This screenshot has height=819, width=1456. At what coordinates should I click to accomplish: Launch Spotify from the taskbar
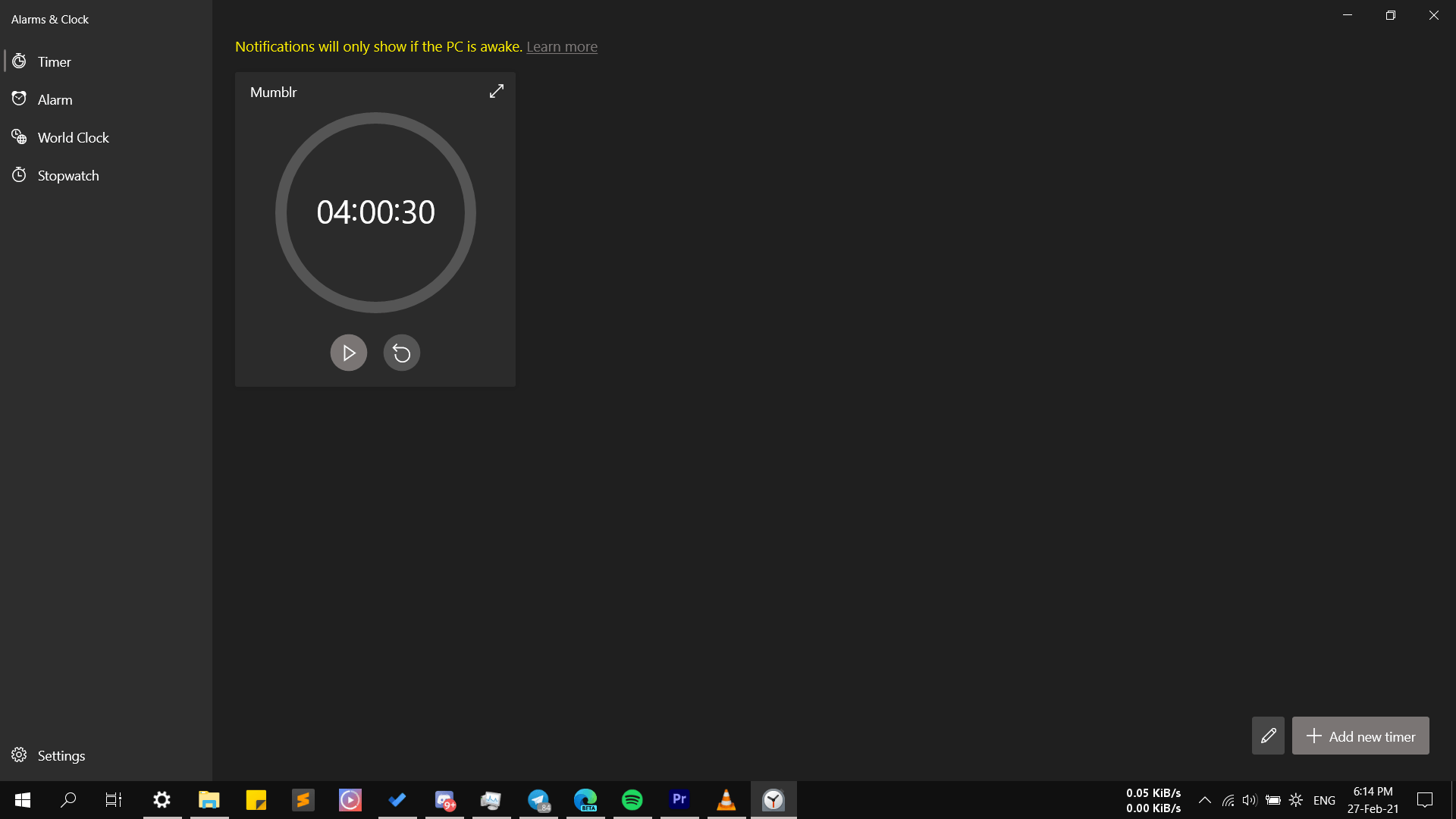[x=632, y=800]
